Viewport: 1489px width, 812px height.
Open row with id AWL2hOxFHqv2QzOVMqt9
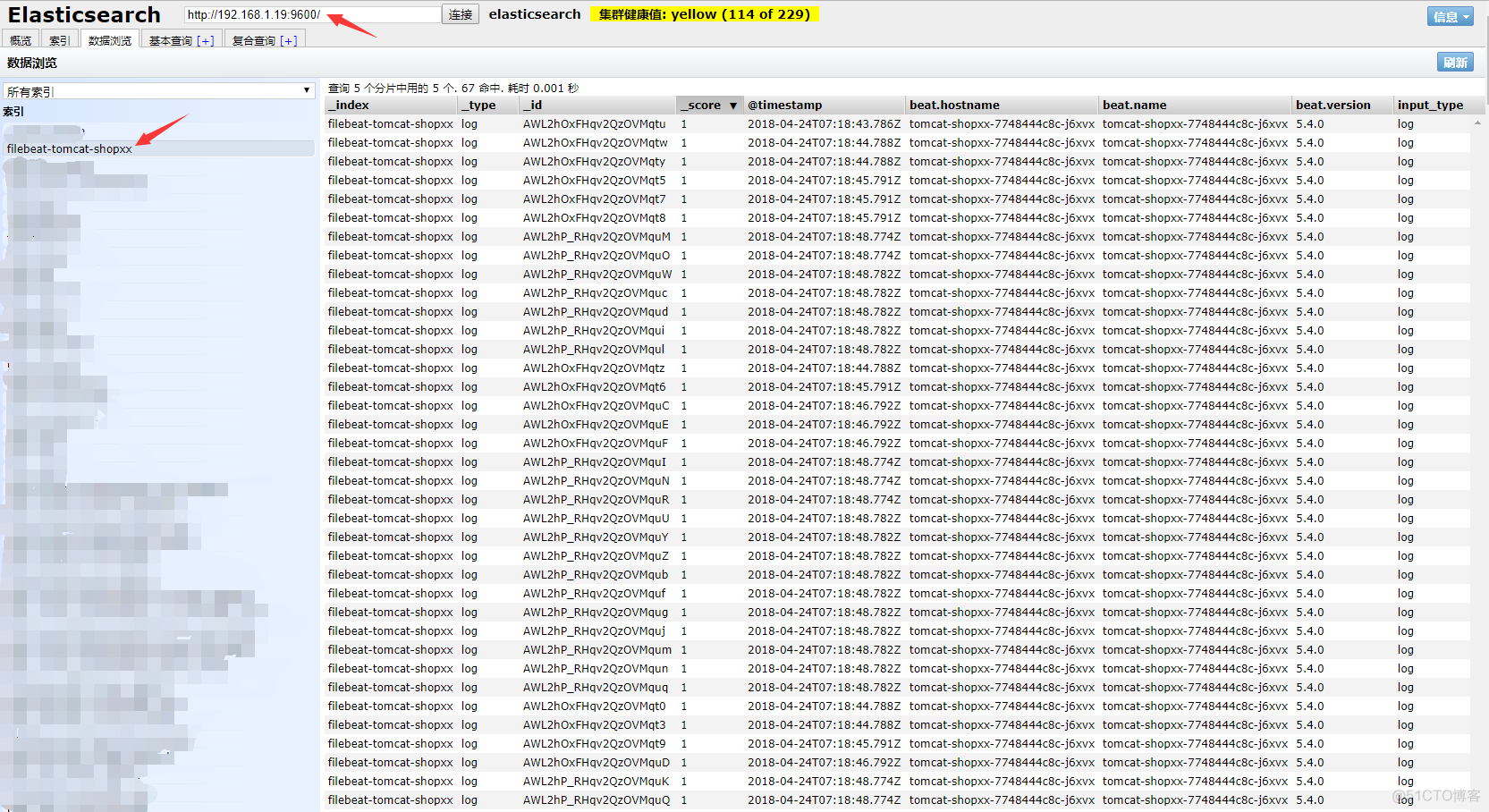pyautogui.click(x=898, y=744)
